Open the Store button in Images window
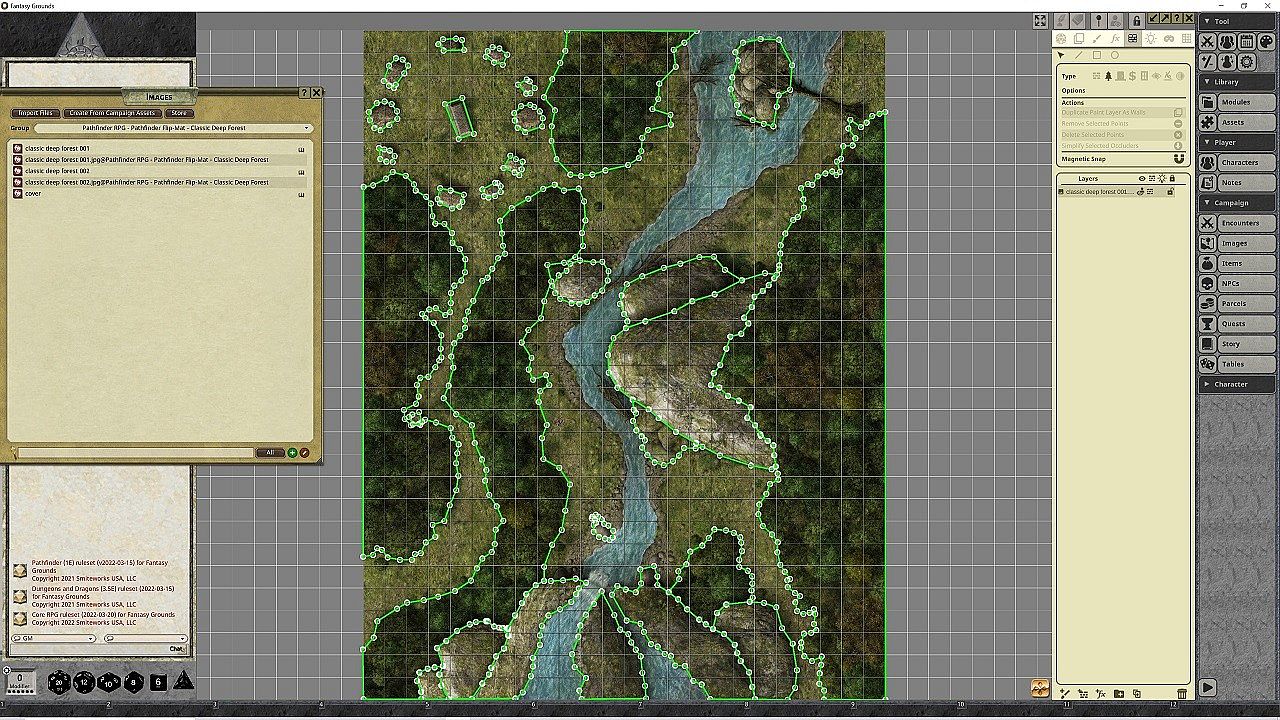Viewport: 1280px width, 720px height. pyautogui.click(x=179, y=113)
